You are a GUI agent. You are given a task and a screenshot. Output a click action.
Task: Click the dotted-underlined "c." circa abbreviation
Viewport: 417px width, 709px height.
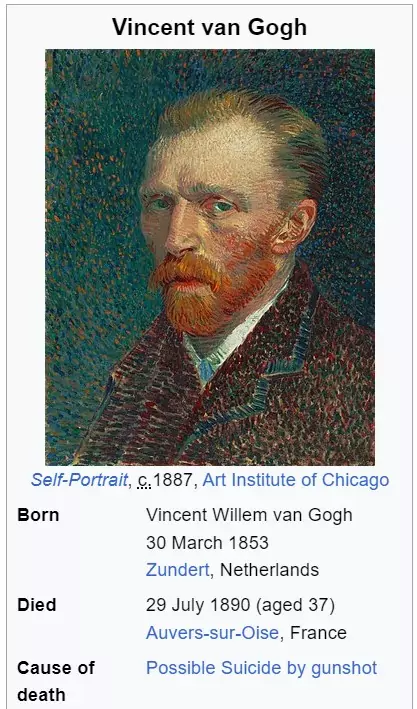coord(144,481)
